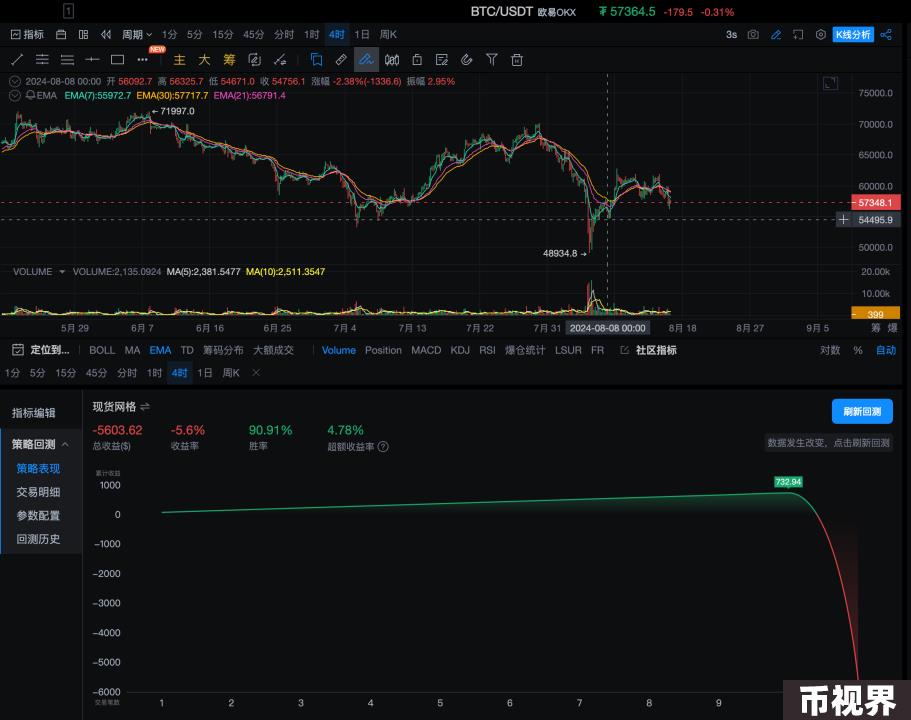Viewport: 911px width, 720px height.
Task: Select the 周K period in top toolbar
Action: click(388, 34)
